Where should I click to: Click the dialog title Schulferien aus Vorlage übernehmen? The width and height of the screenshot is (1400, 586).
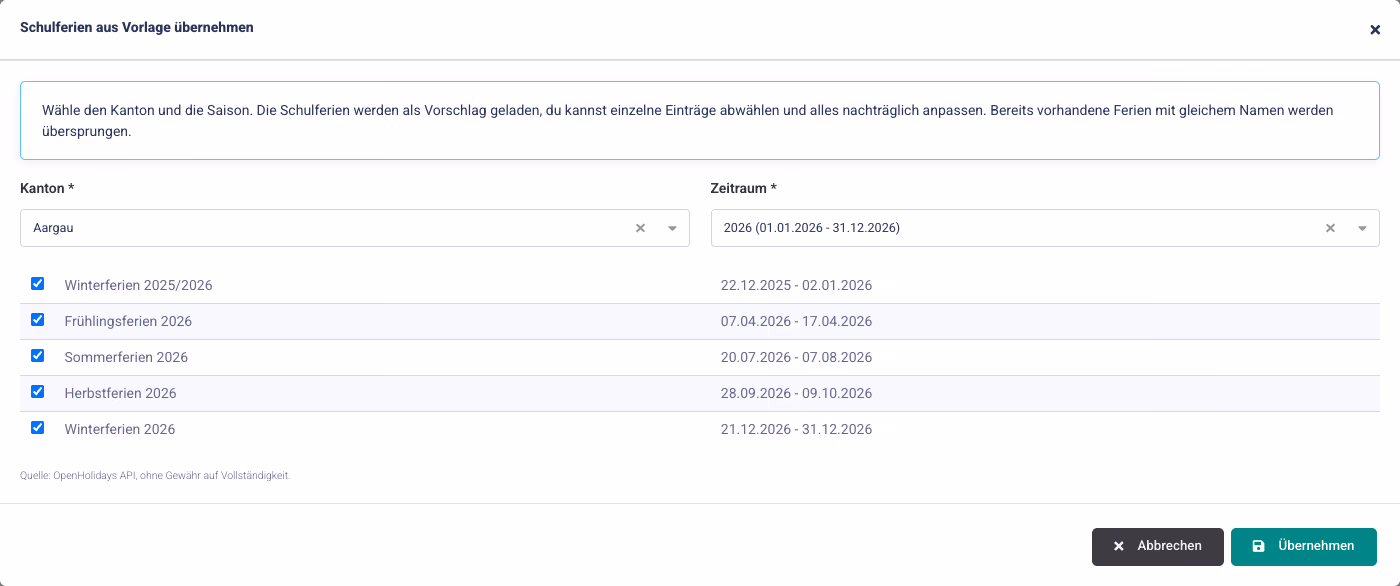(137, 28)
